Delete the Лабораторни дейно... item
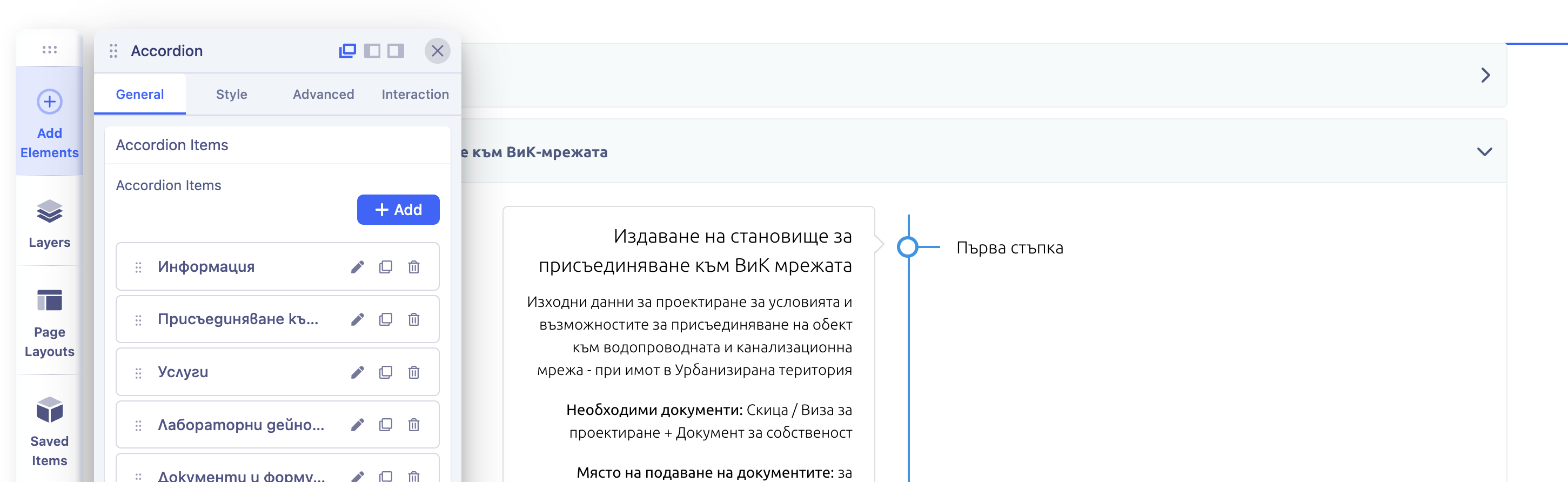The height and width of the screenshot is (482, 1568). tap(414, 425)
